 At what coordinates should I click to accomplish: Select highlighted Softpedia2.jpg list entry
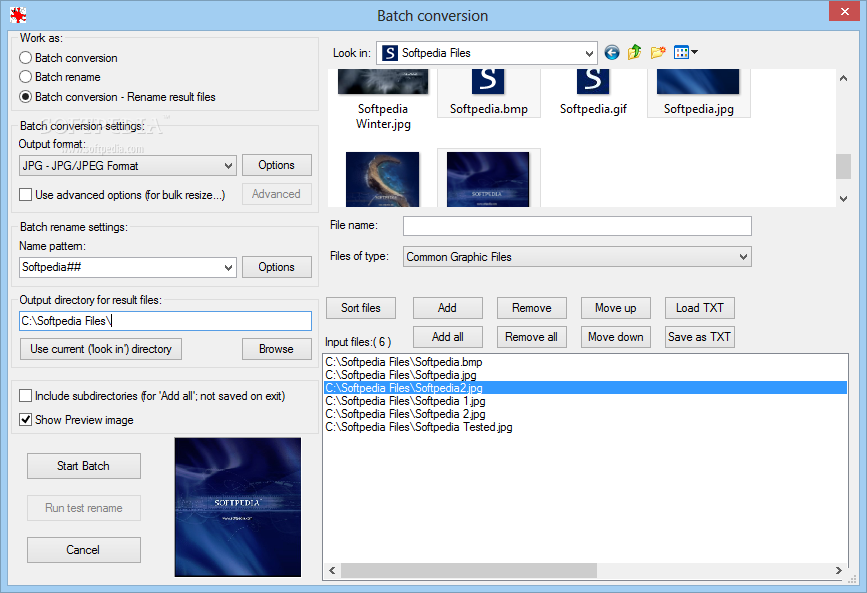coord(585,388)
